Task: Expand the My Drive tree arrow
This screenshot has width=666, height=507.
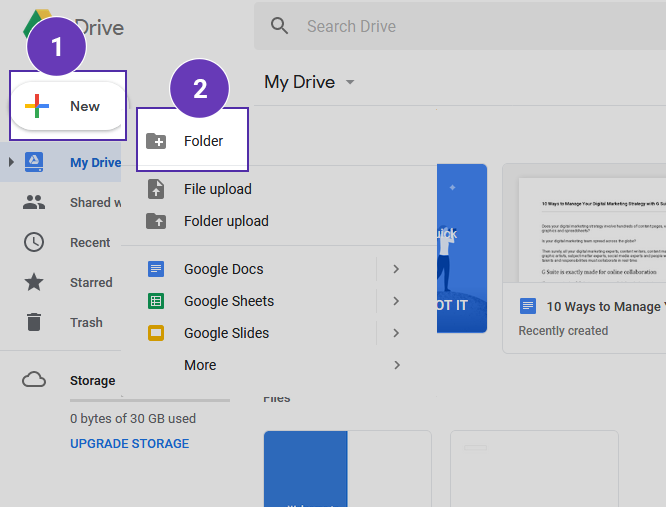Action: point(11,162)
